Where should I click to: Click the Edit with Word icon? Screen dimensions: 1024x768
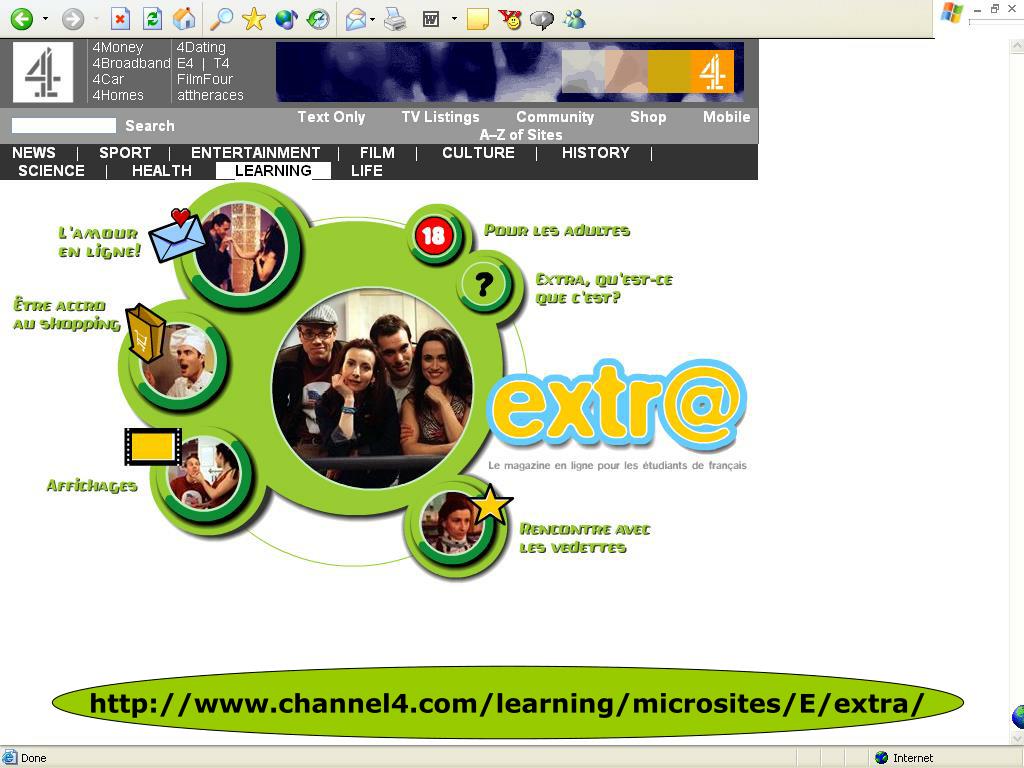pyautogui.click(x=431, y=19)
